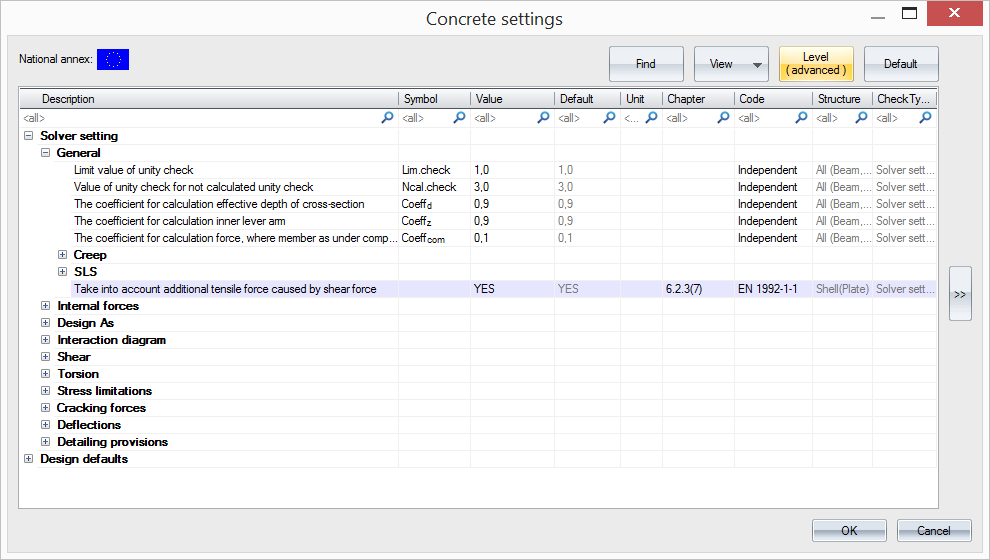This screenshot has height=560, width=990.
Task: Click the magnifier icon in Value filter
Action: point(543,118)
